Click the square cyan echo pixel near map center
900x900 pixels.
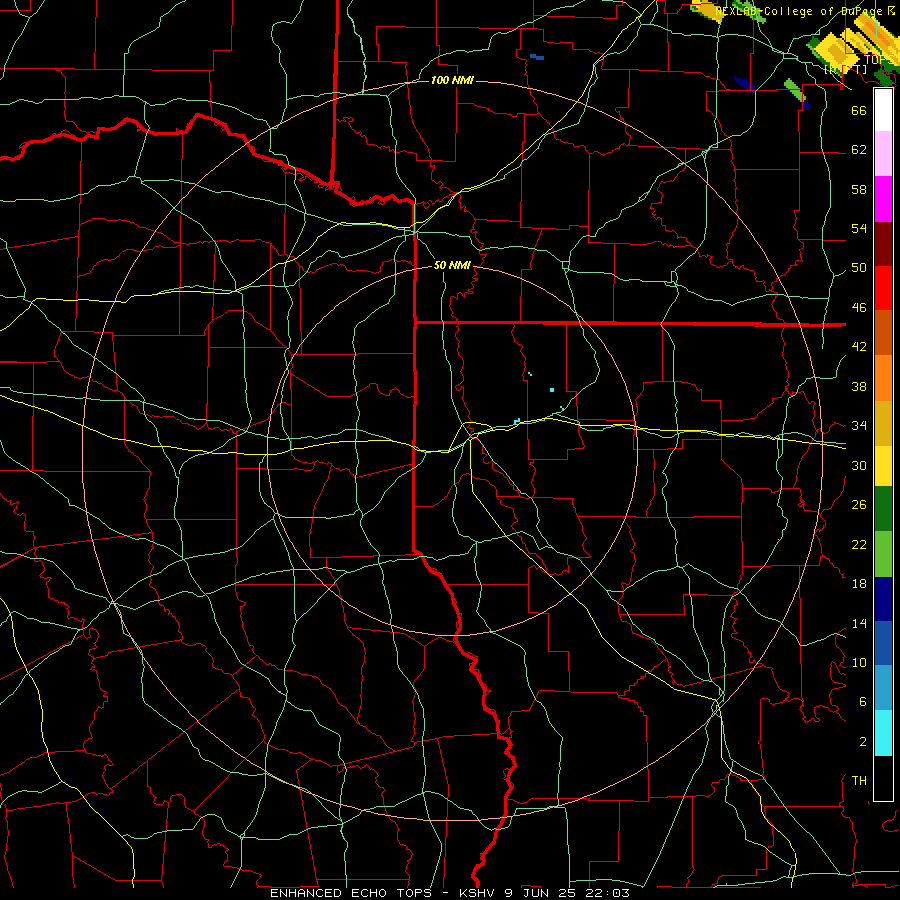coord(552,390)
